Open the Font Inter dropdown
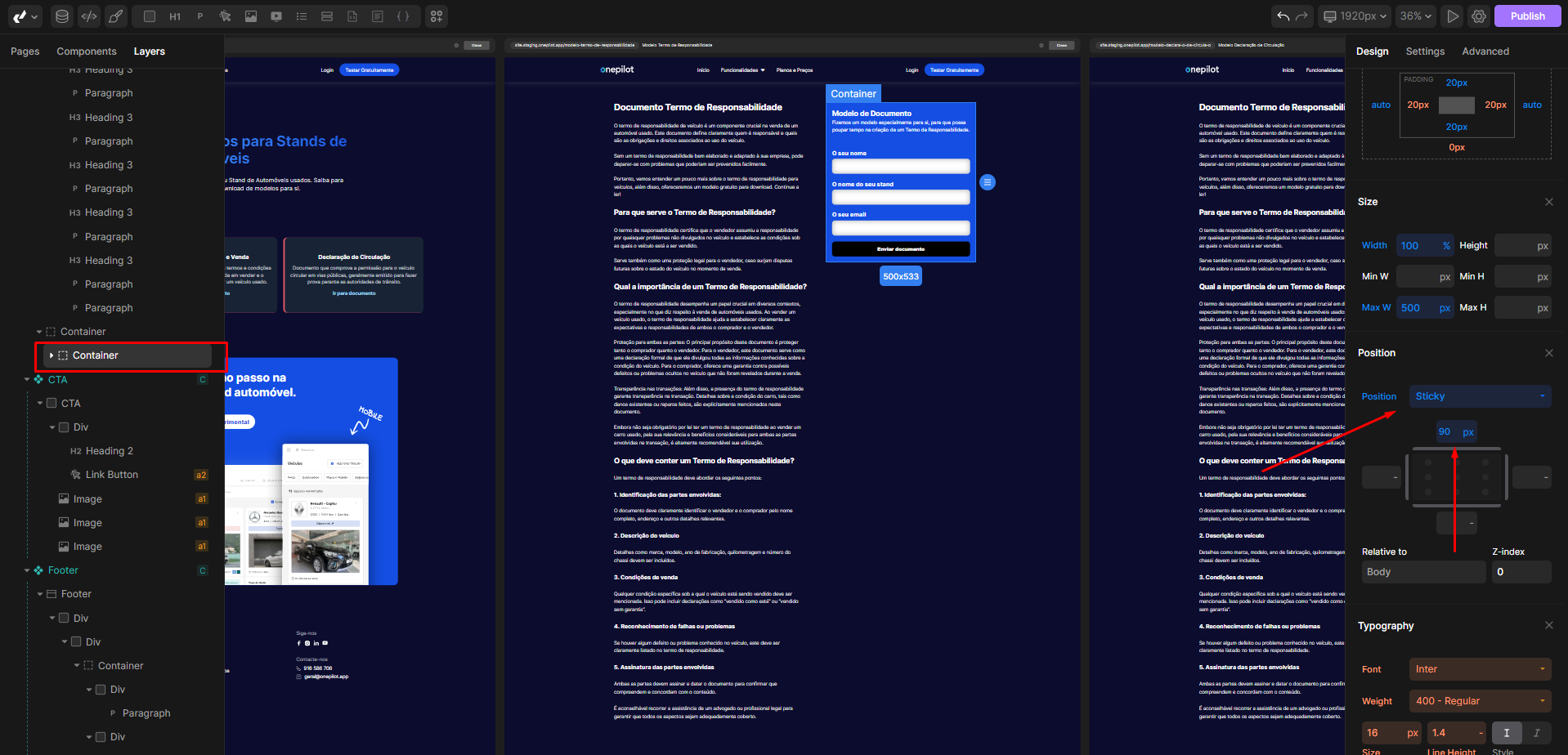The width and height of the screenshot is (1568, 755). coord(1480,669)
